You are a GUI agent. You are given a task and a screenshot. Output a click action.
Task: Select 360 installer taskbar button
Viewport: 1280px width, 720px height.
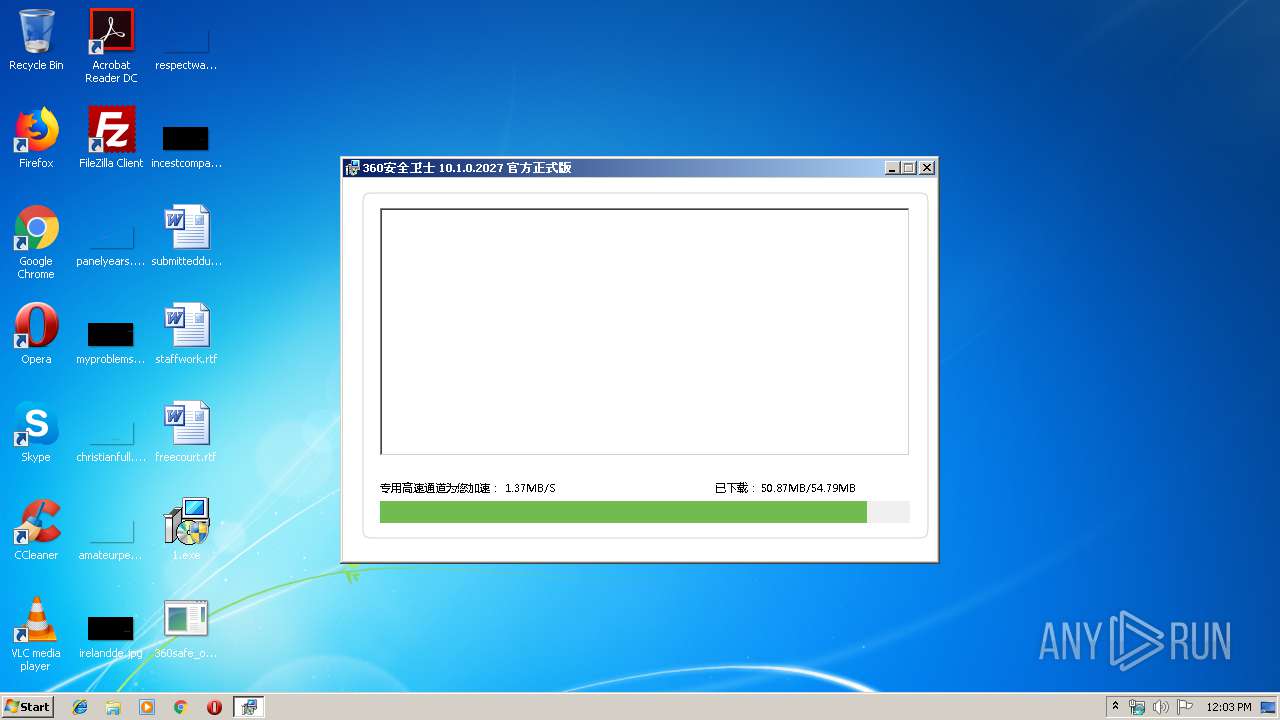click(249, 707)
